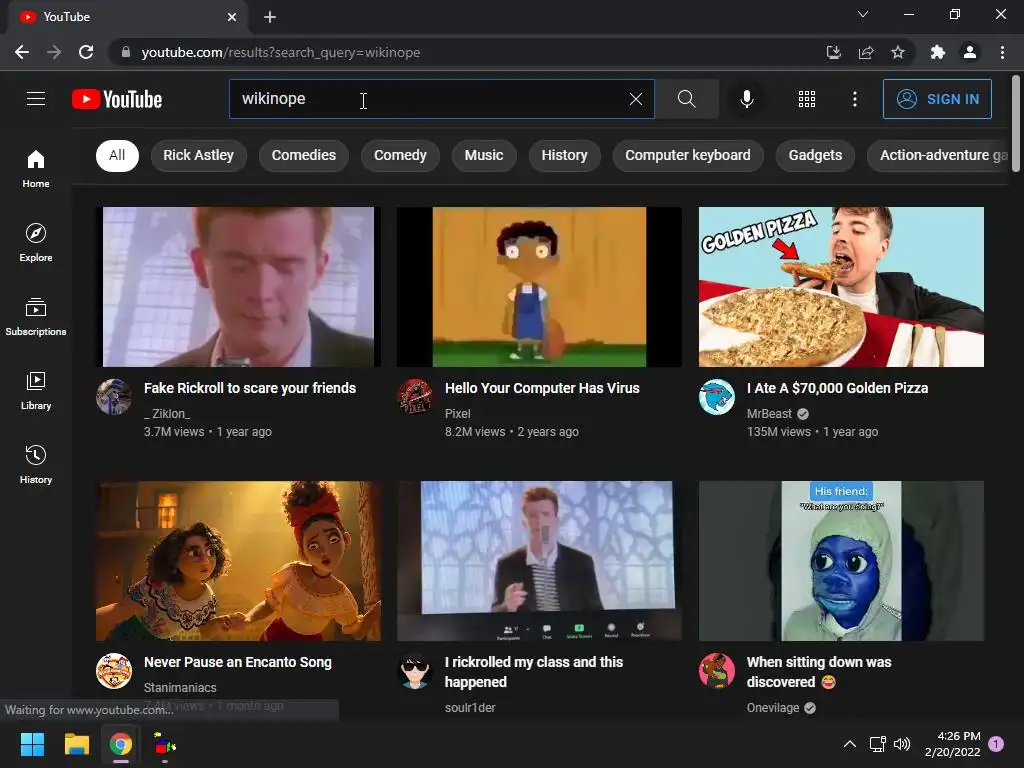1024x768 pixels.
Task: Select the Action-adventure filter chip
Action: (x=939, y=155)
